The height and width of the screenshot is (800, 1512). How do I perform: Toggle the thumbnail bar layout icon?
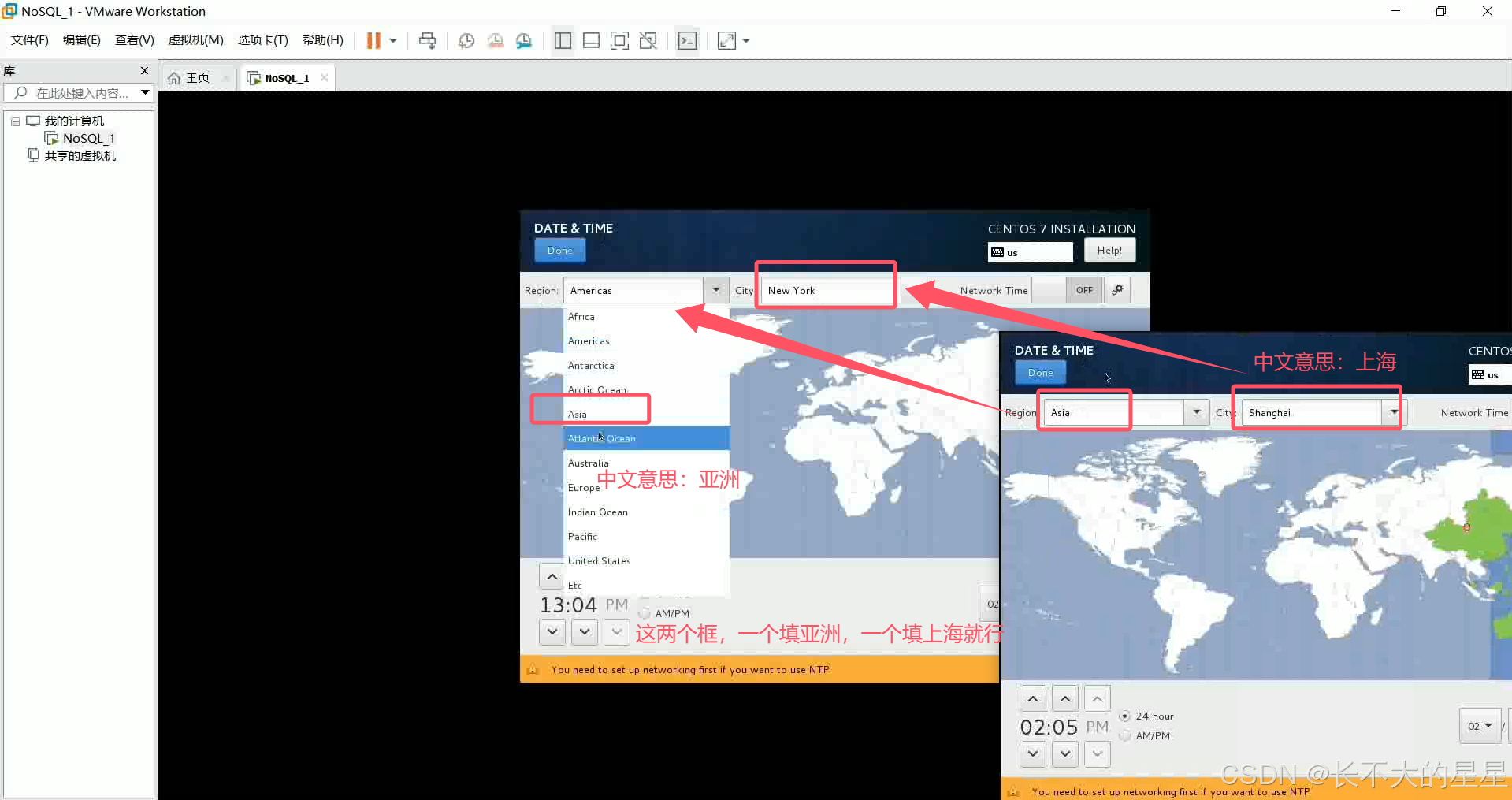[591, 41]
